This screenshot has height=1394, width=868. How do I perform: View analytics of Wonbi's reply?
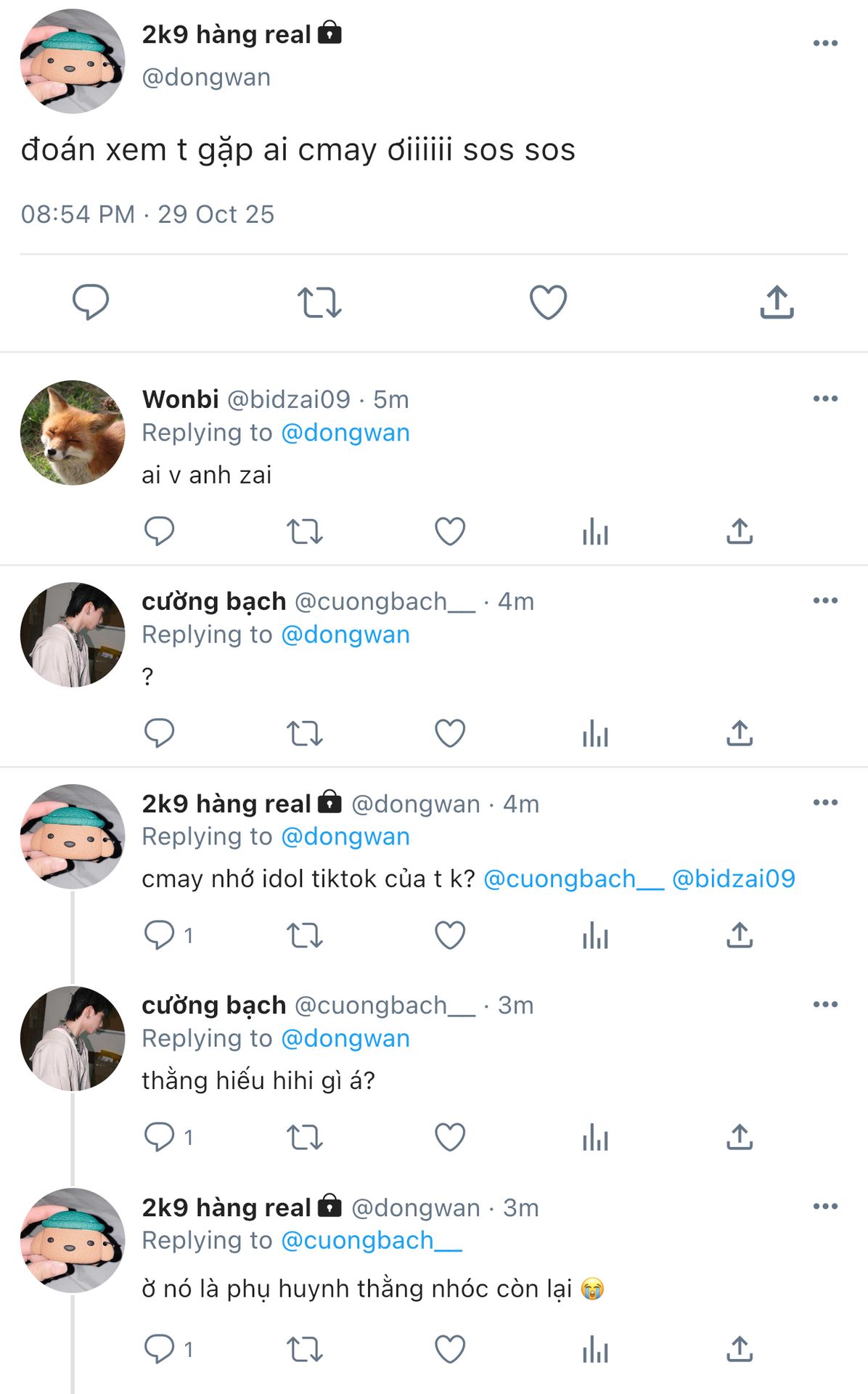595,531
